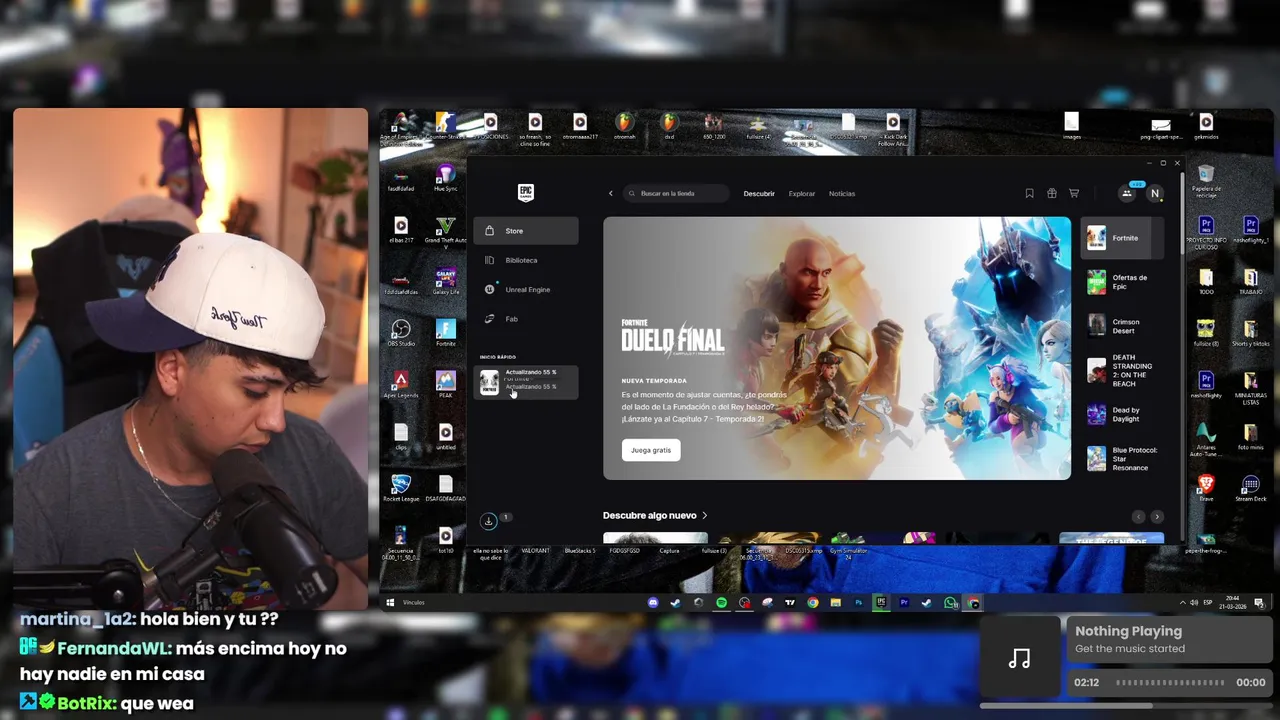Click the music note album art tile
Viewport: 1280px width, 720px height.
tap(1019, 657)
